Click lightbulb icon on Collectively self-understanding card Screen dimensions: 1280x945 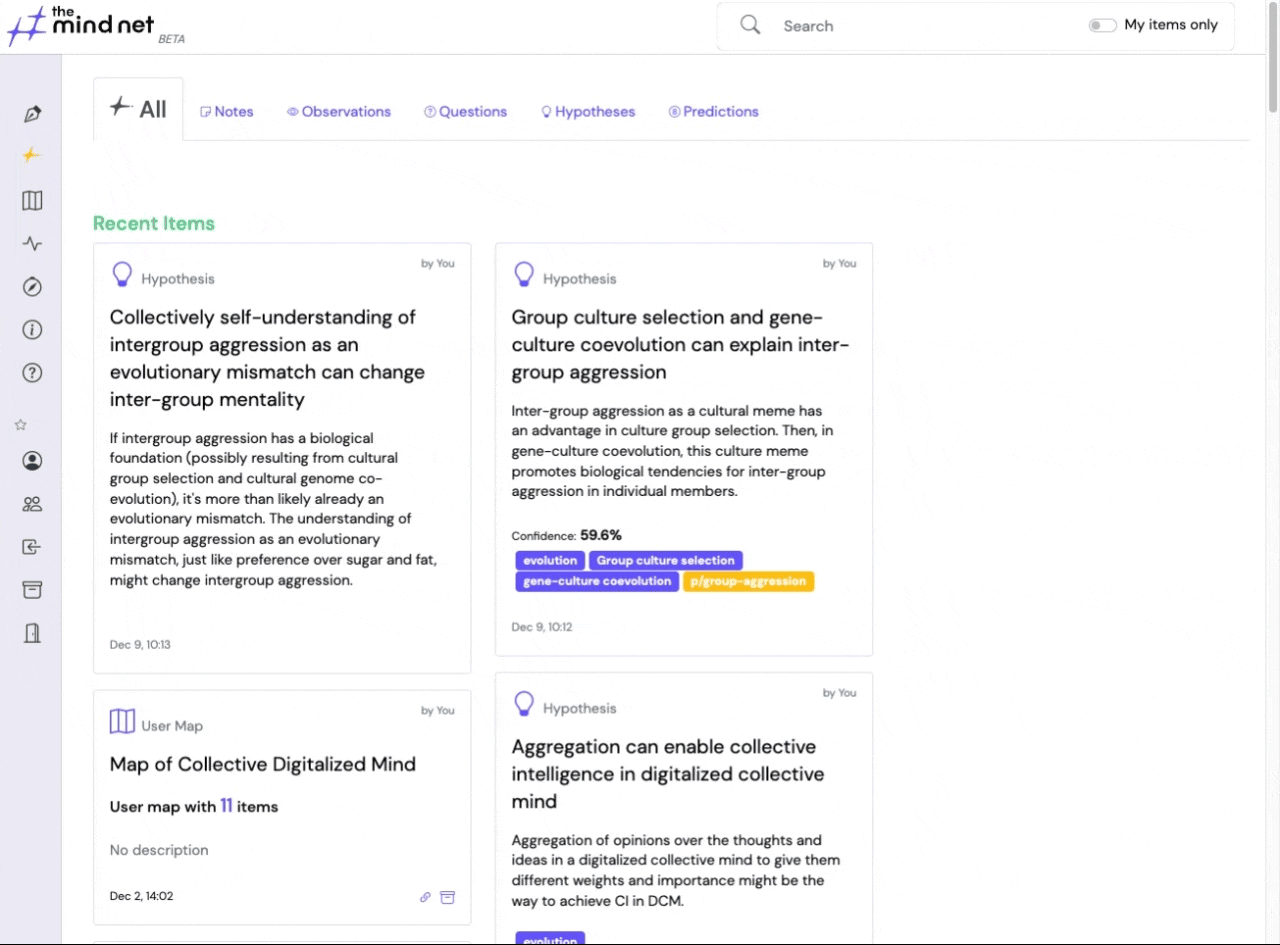[x=122, y=274]
